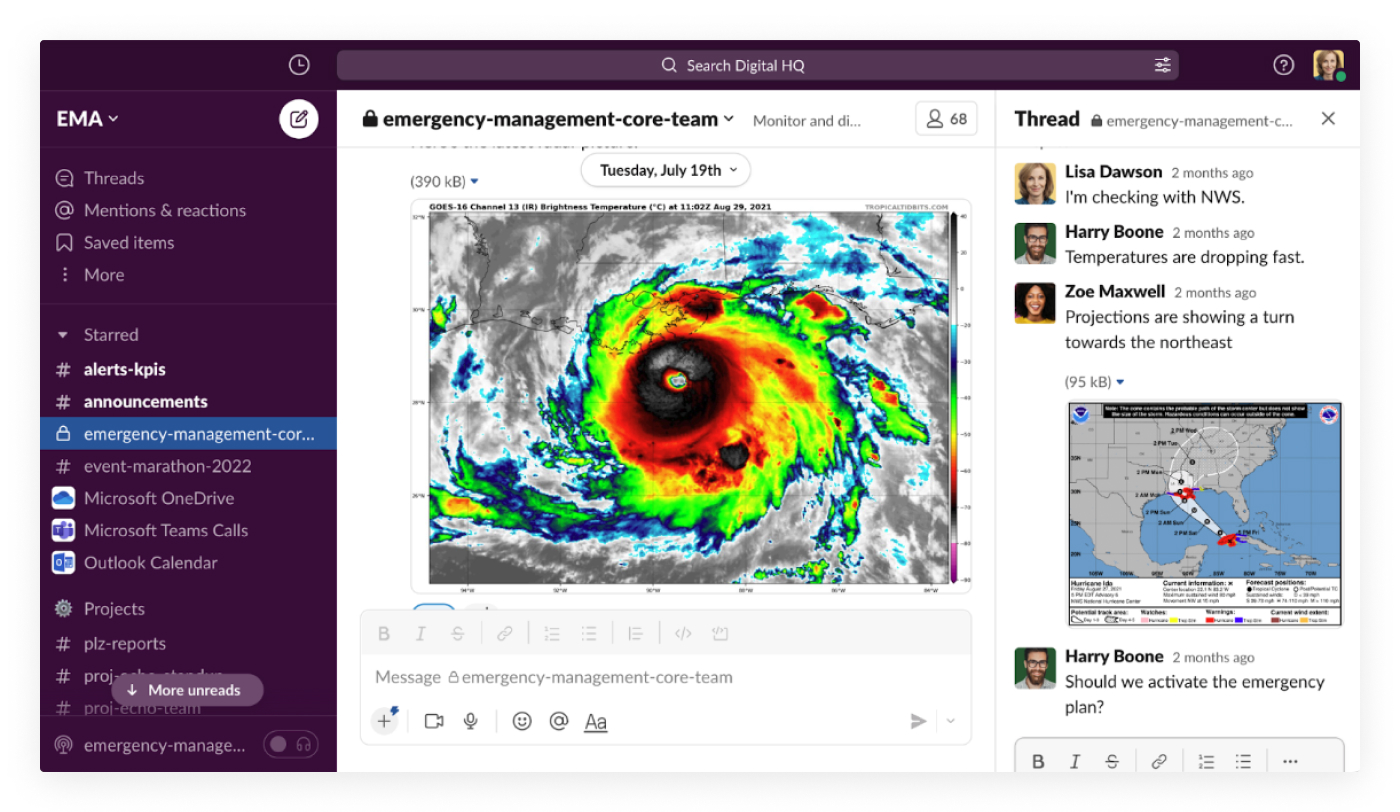Viewport: 1400px width, 812px height.
Task: Record an audio clip with the microphone
Action: (x=471, y=721)
